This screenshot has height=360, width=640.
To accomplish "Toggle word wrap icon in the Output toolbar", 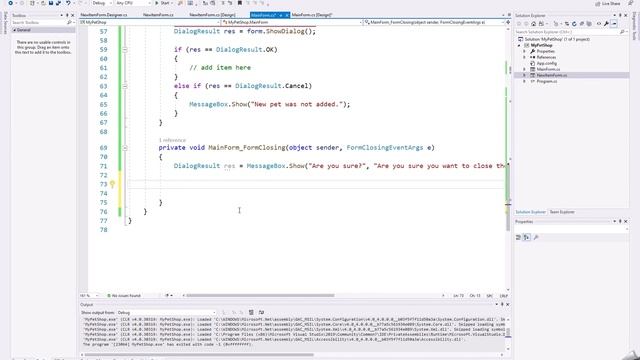I will pos(261,312).
